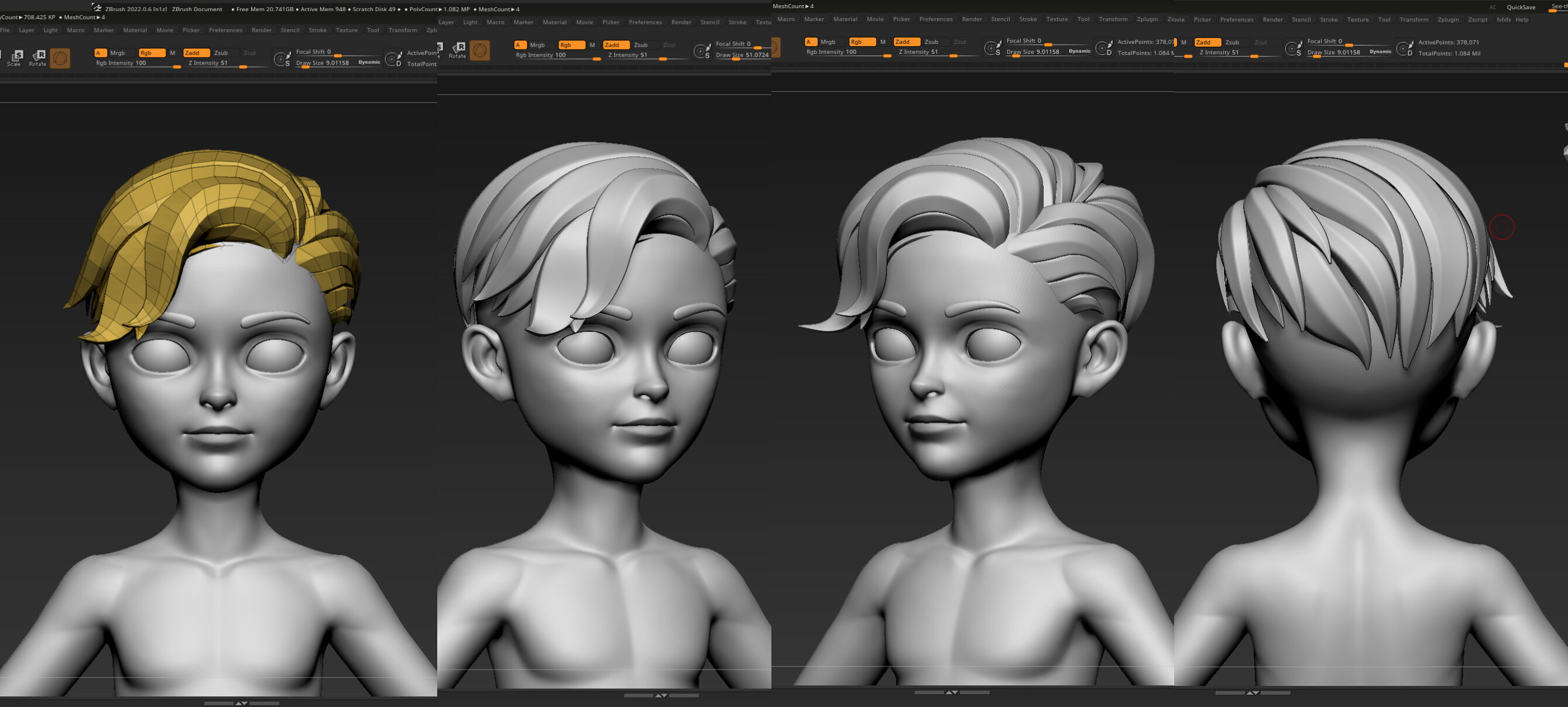Click 'Active Mem 948' status text
Image resolution: width=1568 pixels, height=707 pixels.
tap(322, 9)
